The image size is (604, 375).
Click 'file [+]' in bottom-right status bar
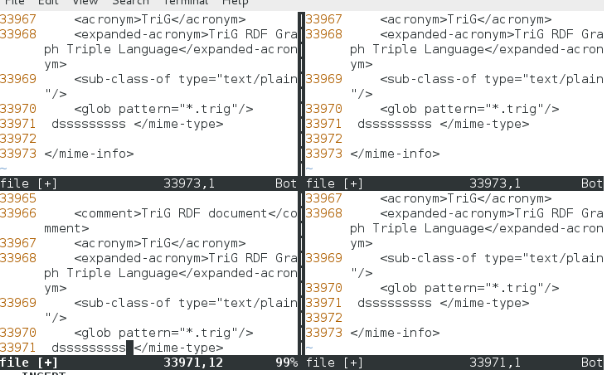click(335, 363)
